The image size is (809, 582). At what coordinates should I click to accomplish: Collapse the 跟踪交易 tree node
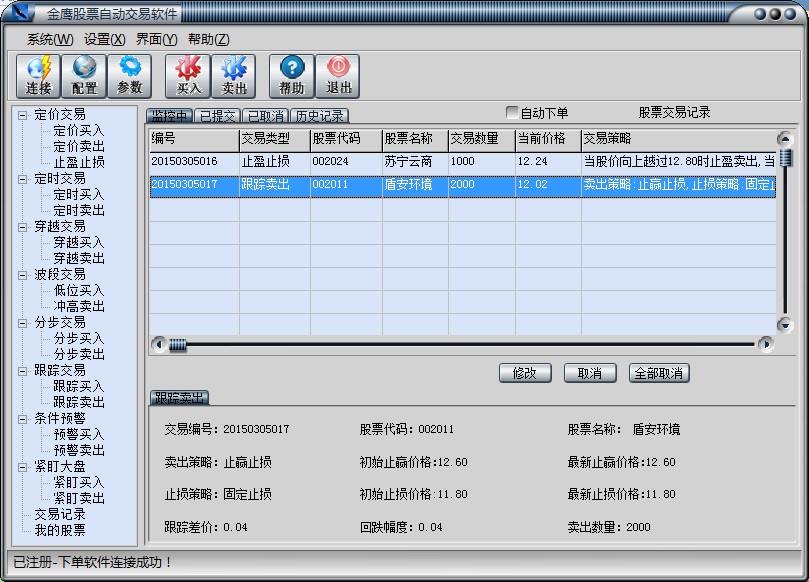point(22,370)
